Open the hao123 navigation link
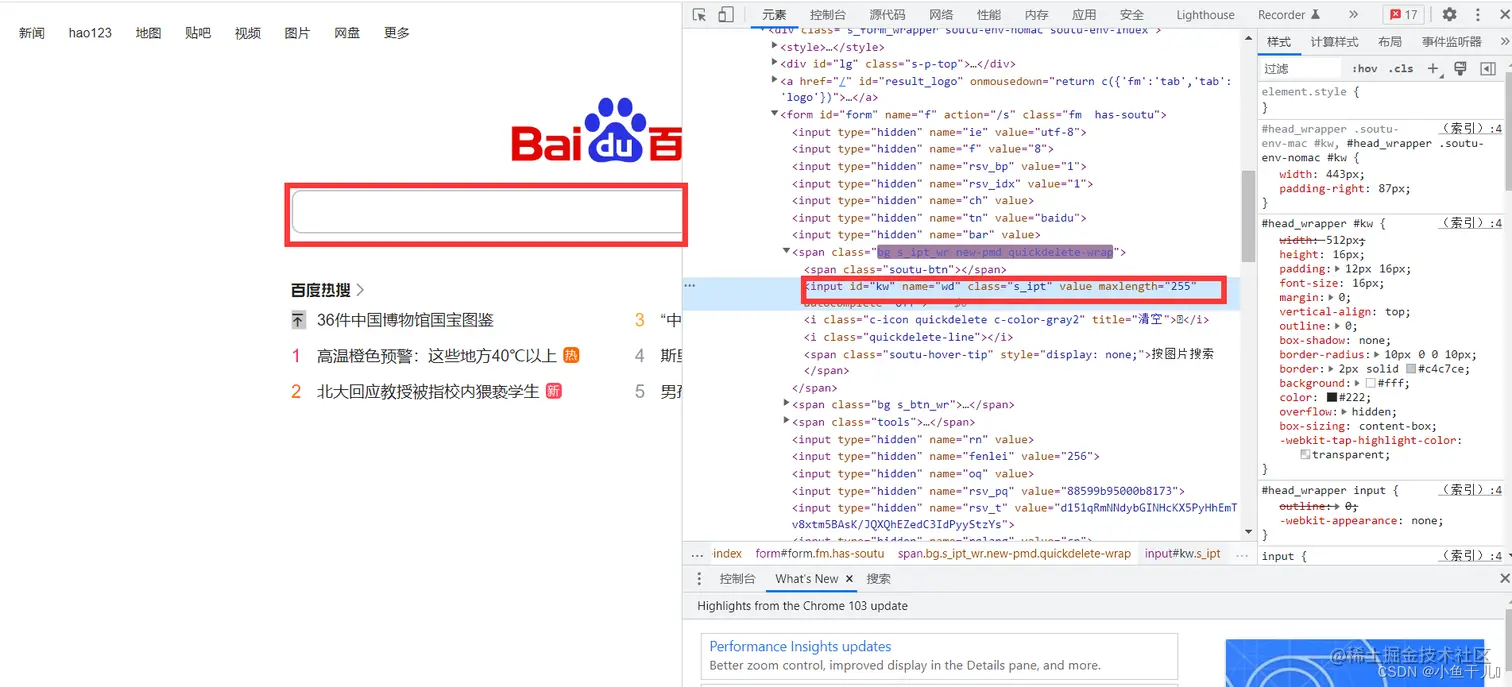1512x687 pixels. (90, 33)
